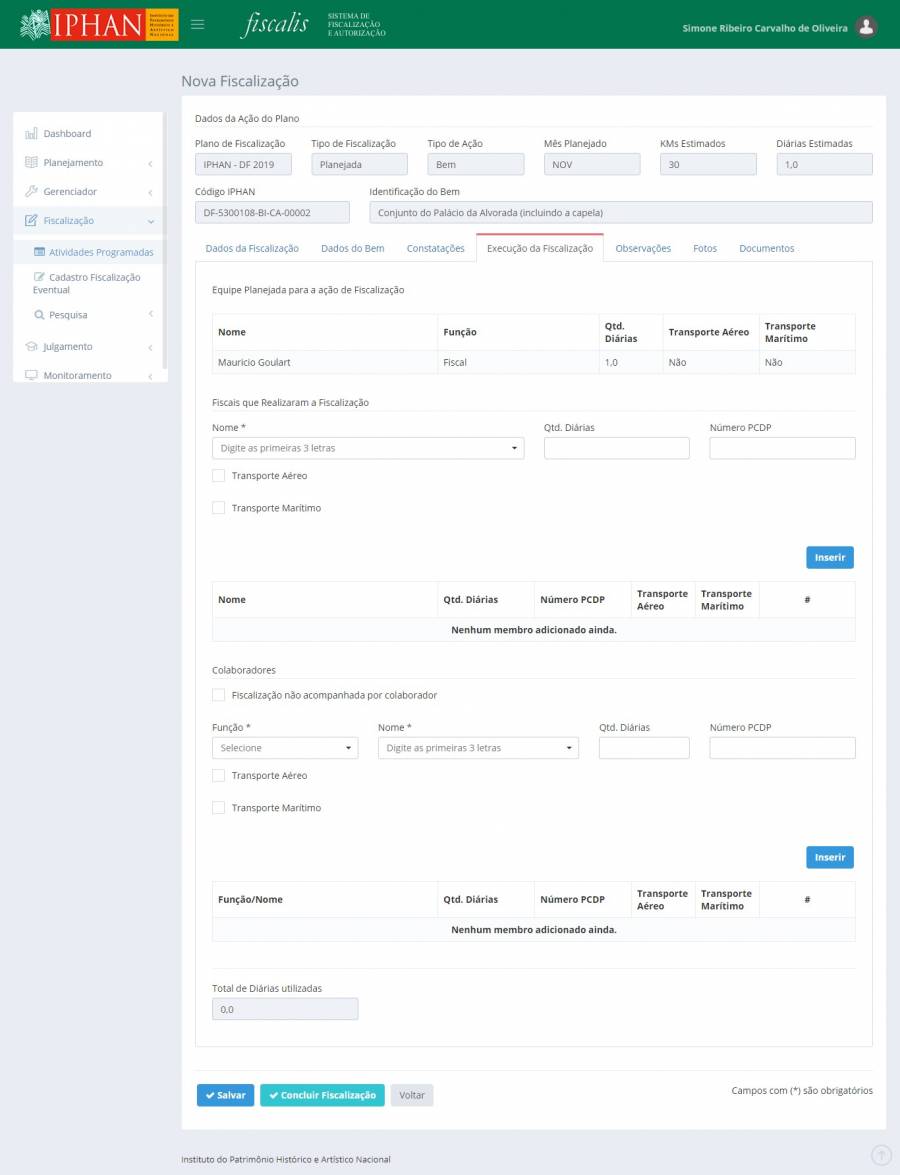Expand the Planejamento sidebar menu
The image size is (900, 1175).
point(88,162)
